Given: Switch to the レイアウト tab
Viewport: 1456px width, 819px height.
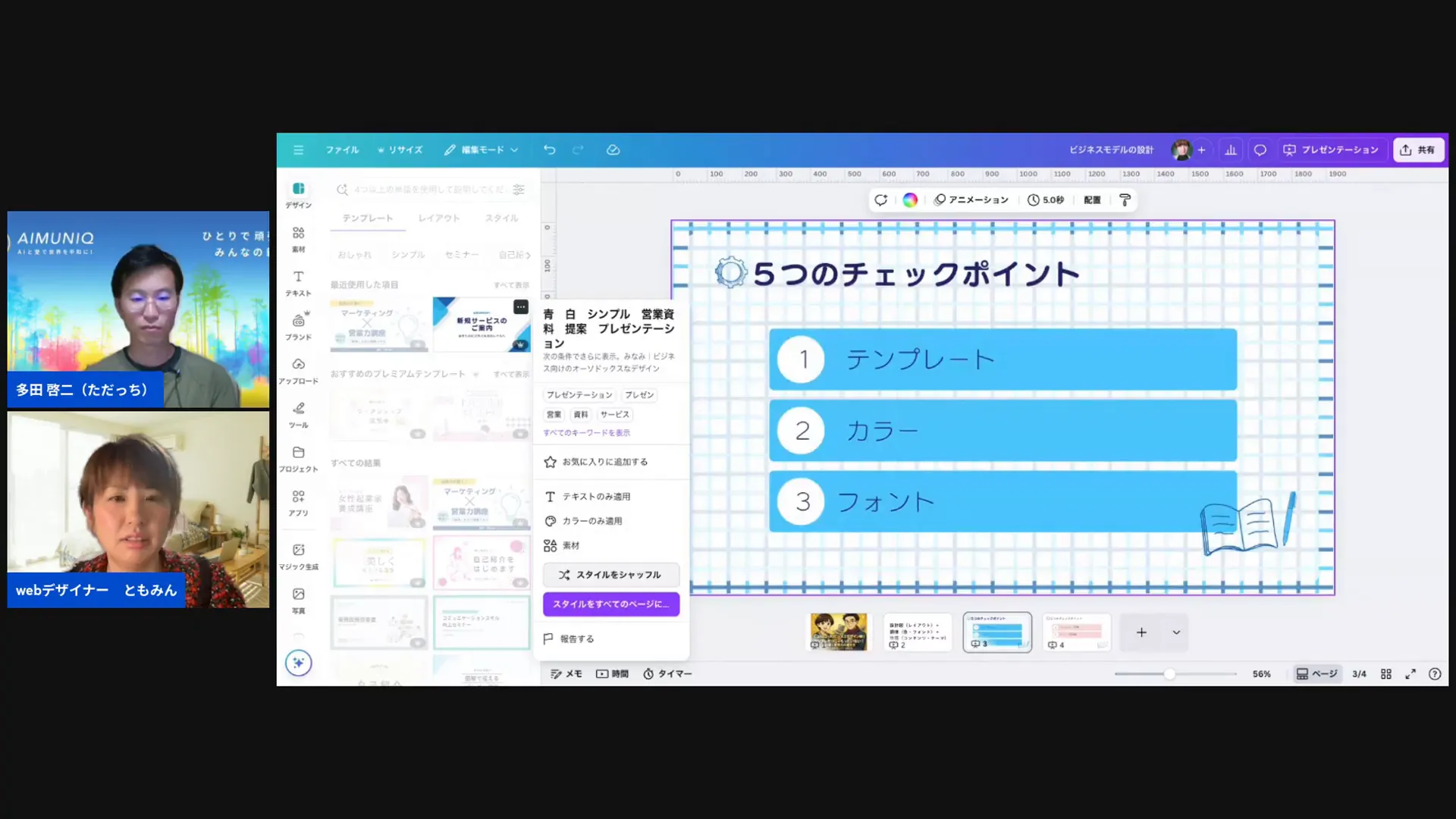Looking at the screenshot, I should [x=439, y=218].
